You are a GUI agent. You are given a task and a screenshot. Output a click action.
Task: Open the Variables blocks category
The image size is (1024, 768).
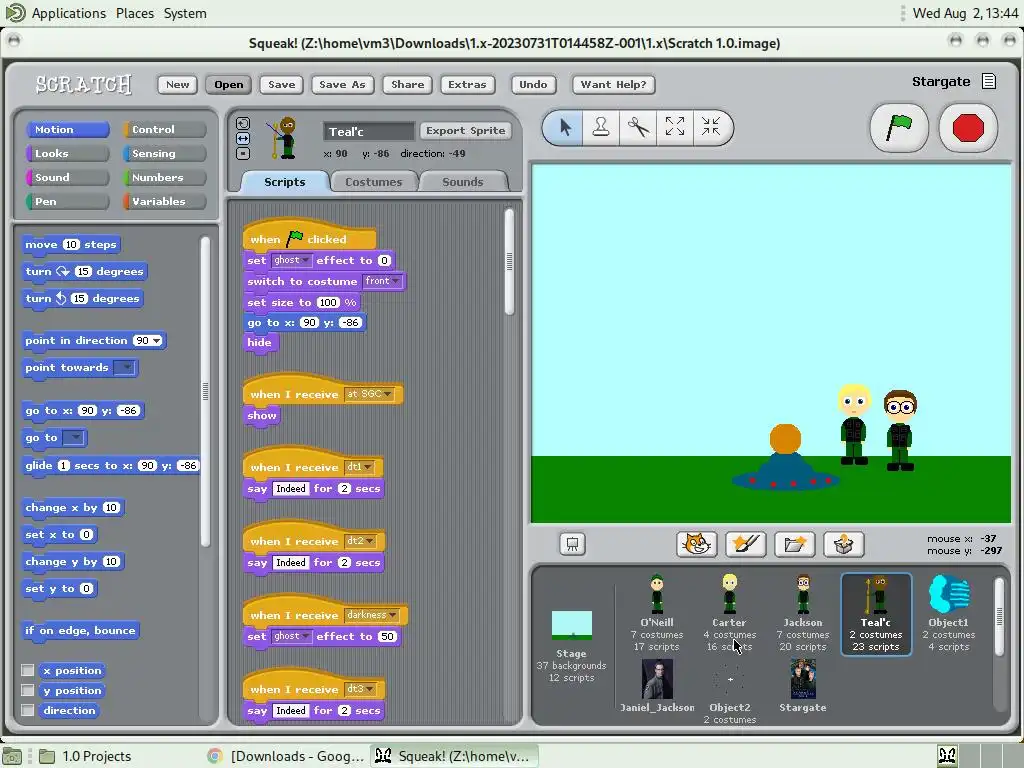pyautogui.click(x=165, y=201)
